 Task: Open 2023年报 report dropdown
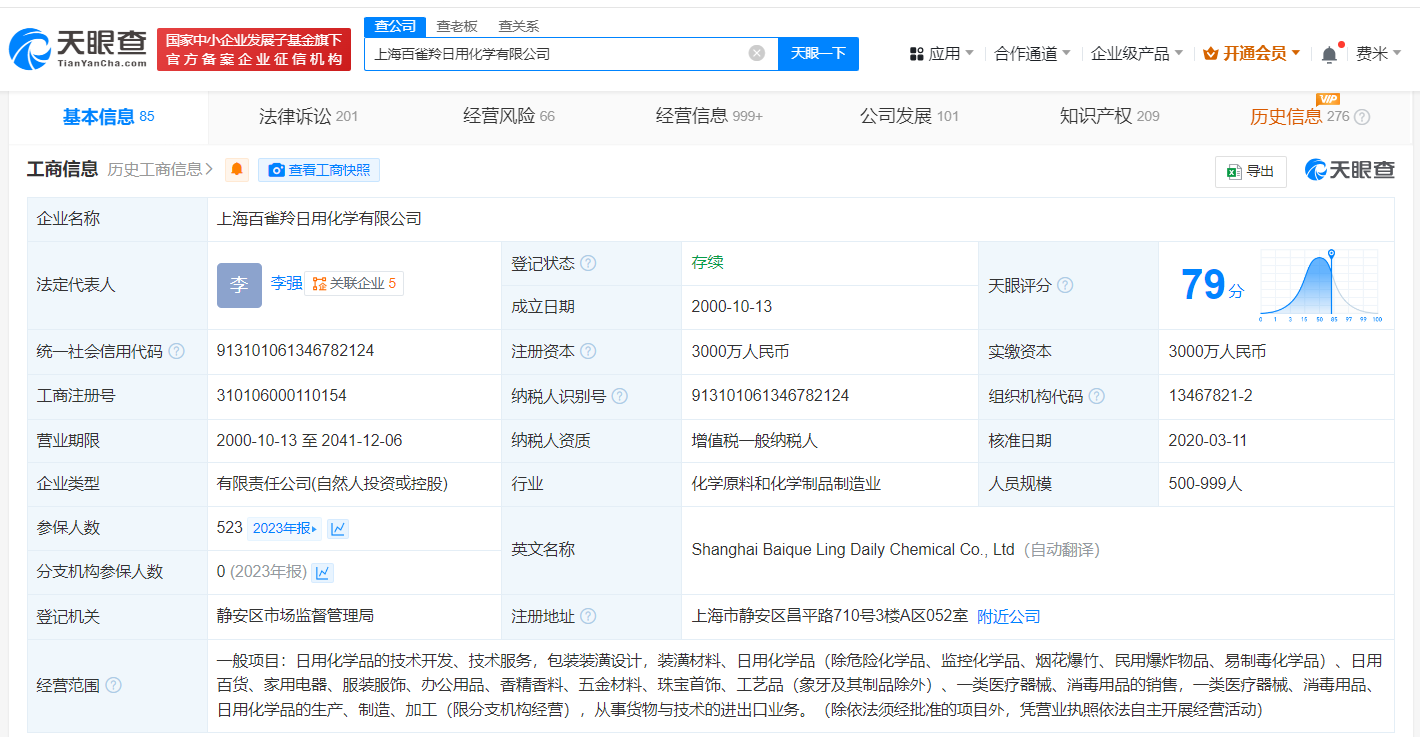[x=284, y=528]
